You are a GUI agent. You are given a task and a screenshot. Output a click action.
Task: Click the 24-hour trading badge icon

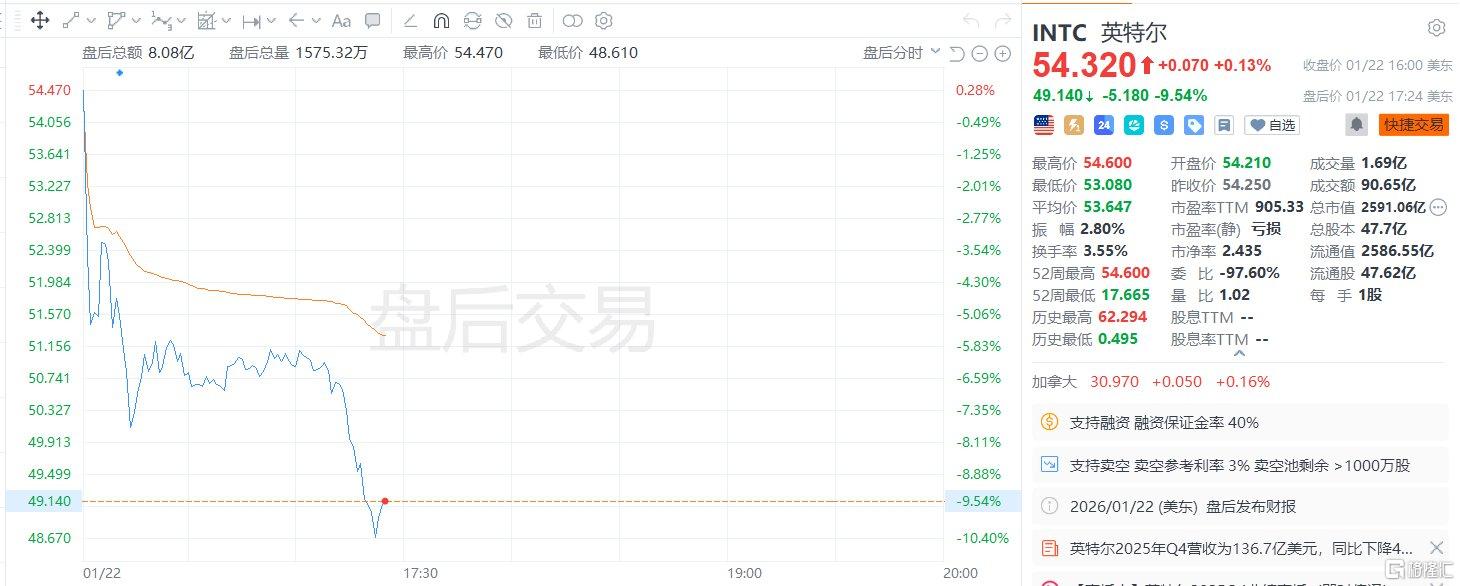[1104, 125]
